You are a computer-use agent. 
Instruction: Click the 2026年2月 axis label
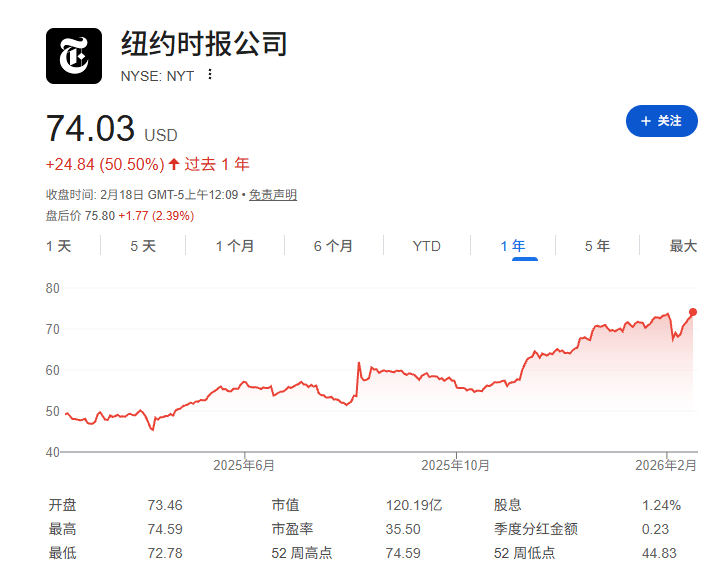(x=666, y=465)
